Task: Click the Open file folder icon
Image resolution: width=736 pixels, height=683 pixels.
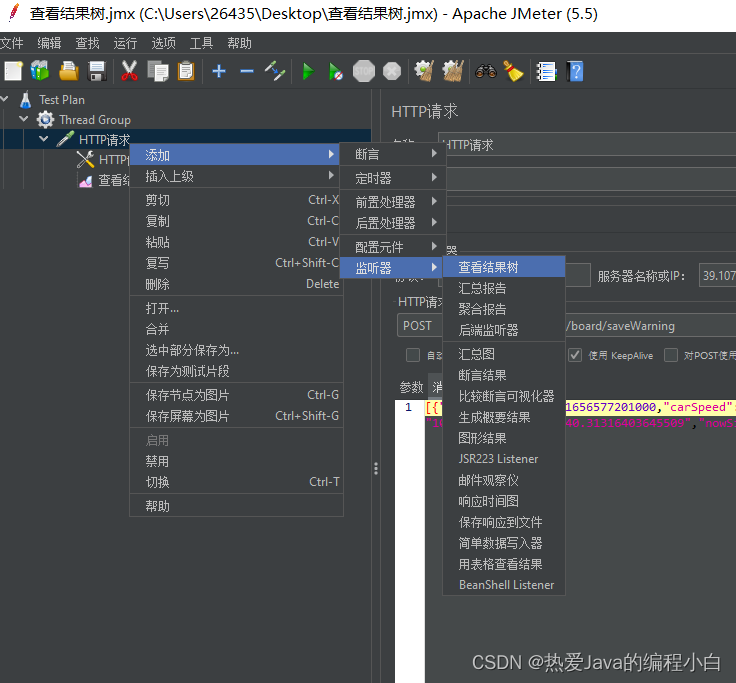Action: click(x=69, y=71)
